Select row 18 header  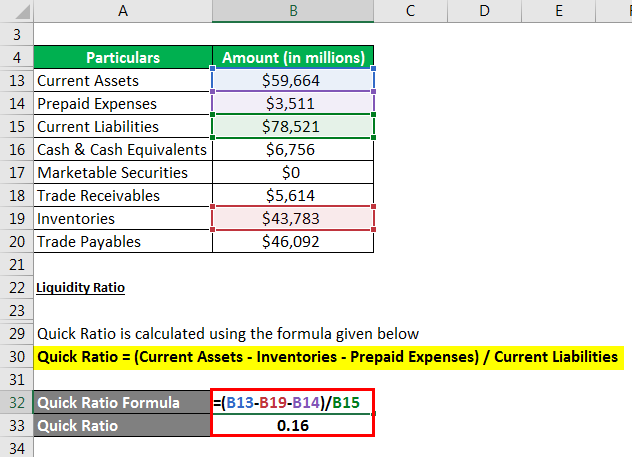[17, 195]
